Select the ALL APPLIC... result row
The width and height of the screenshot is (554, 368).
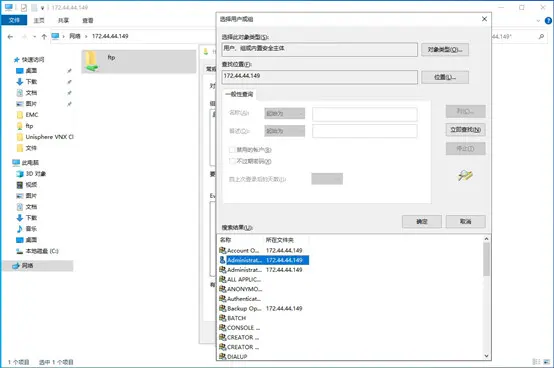[264, 279]
